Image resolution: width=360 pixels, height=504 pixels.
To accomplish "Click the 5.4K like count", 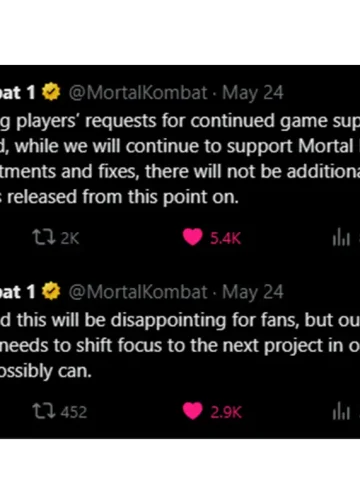I will 225,238.
